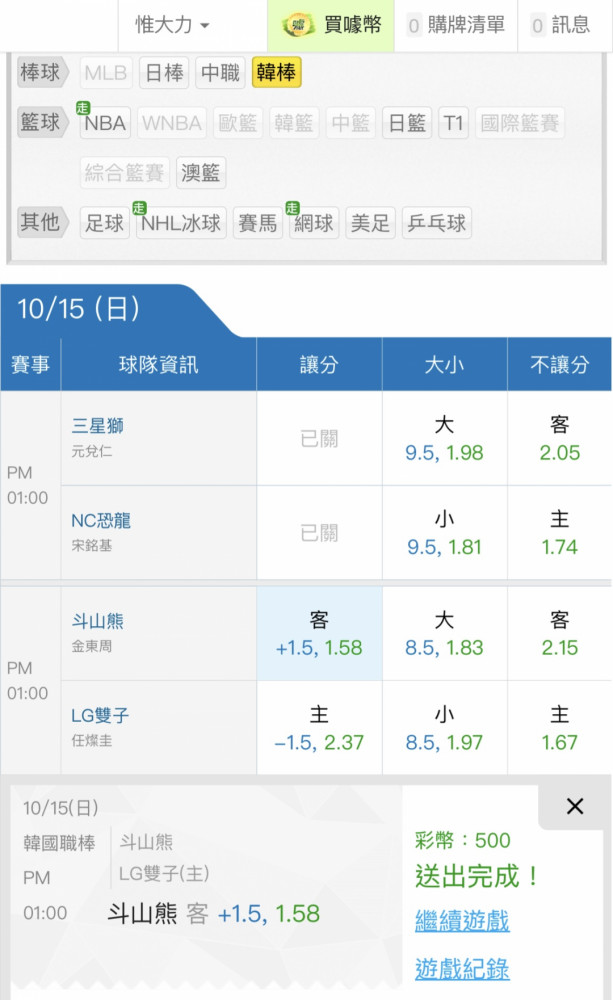The height and width of the screenshot is (1000, 613).
Task: Open 訊息 messages
Action: (561, 25)
